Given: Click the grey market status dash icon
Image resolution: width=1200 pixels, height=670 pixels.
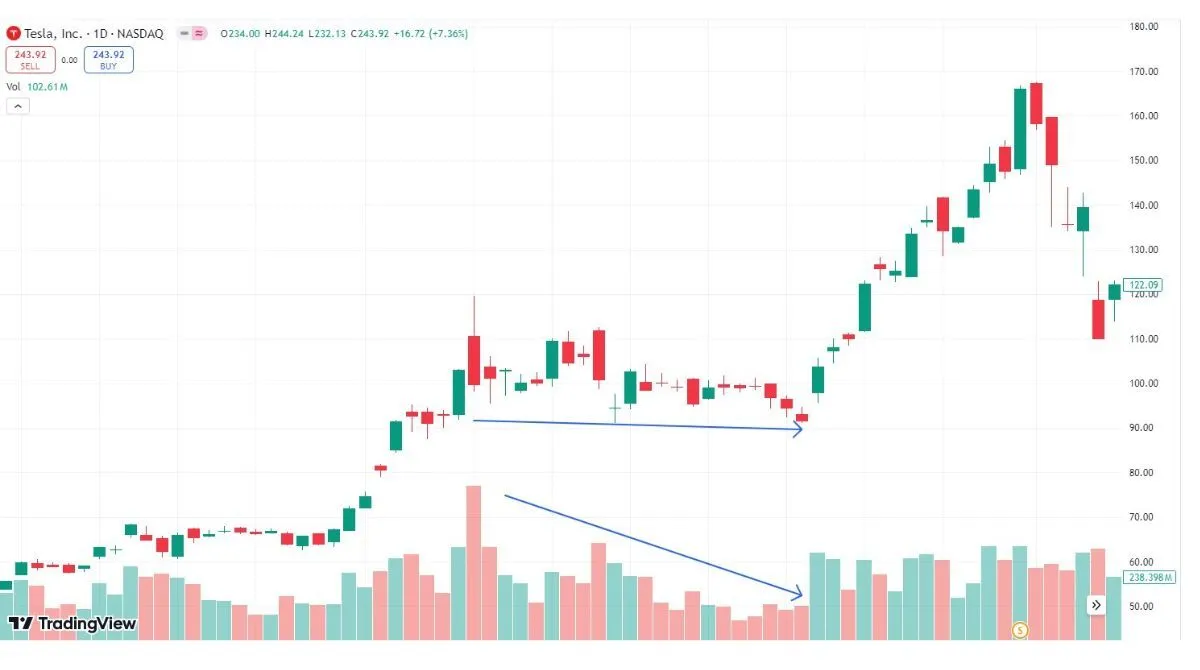Looking at the screenshot, I should coord(184,33).
